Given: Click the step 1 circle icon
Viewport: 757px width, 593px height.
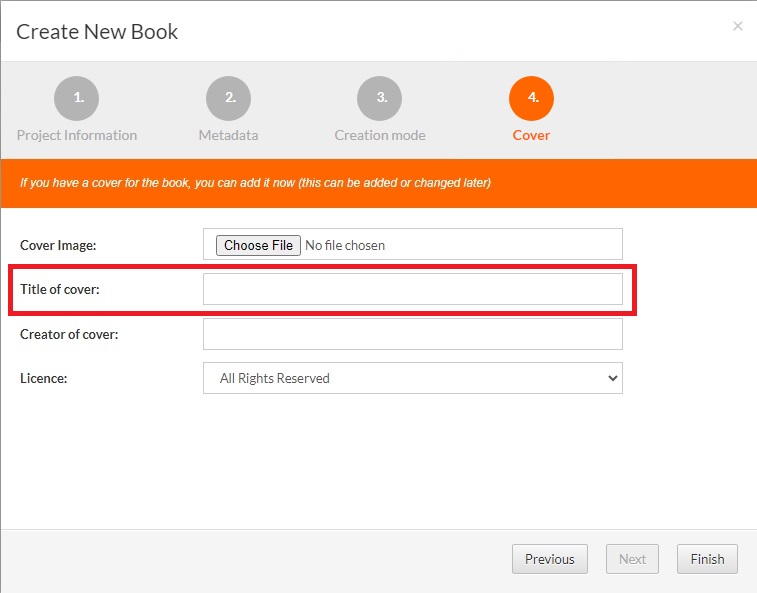Looking at the screenshot, I should 77,98.
